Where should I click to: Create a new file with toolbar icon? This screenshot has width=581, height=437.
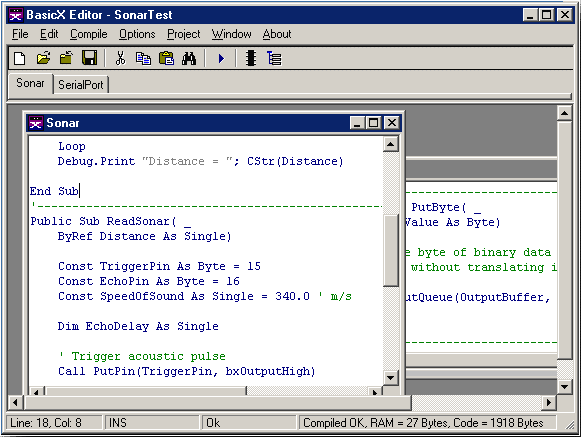click(x=20, y=59)
